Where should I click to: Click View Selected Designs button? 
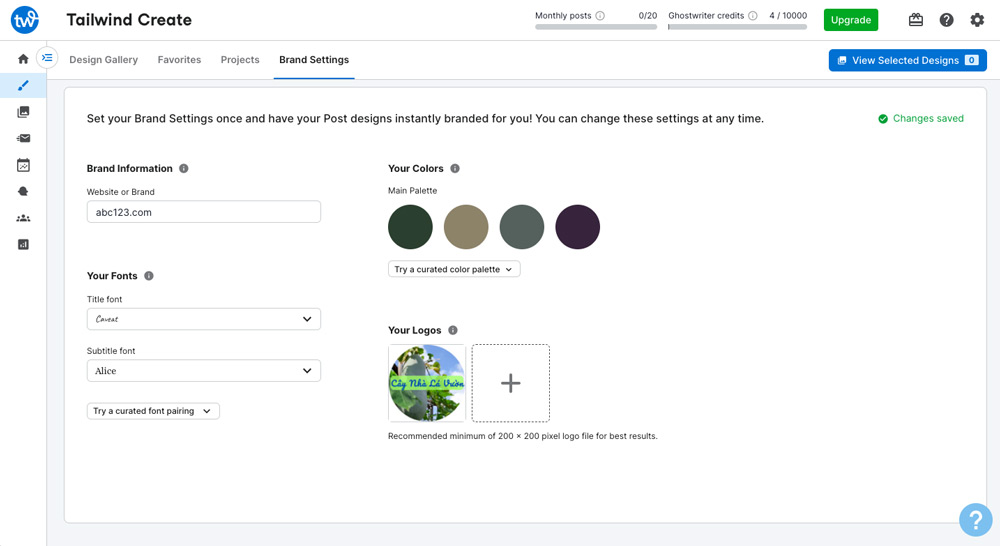tap(908, 60)
